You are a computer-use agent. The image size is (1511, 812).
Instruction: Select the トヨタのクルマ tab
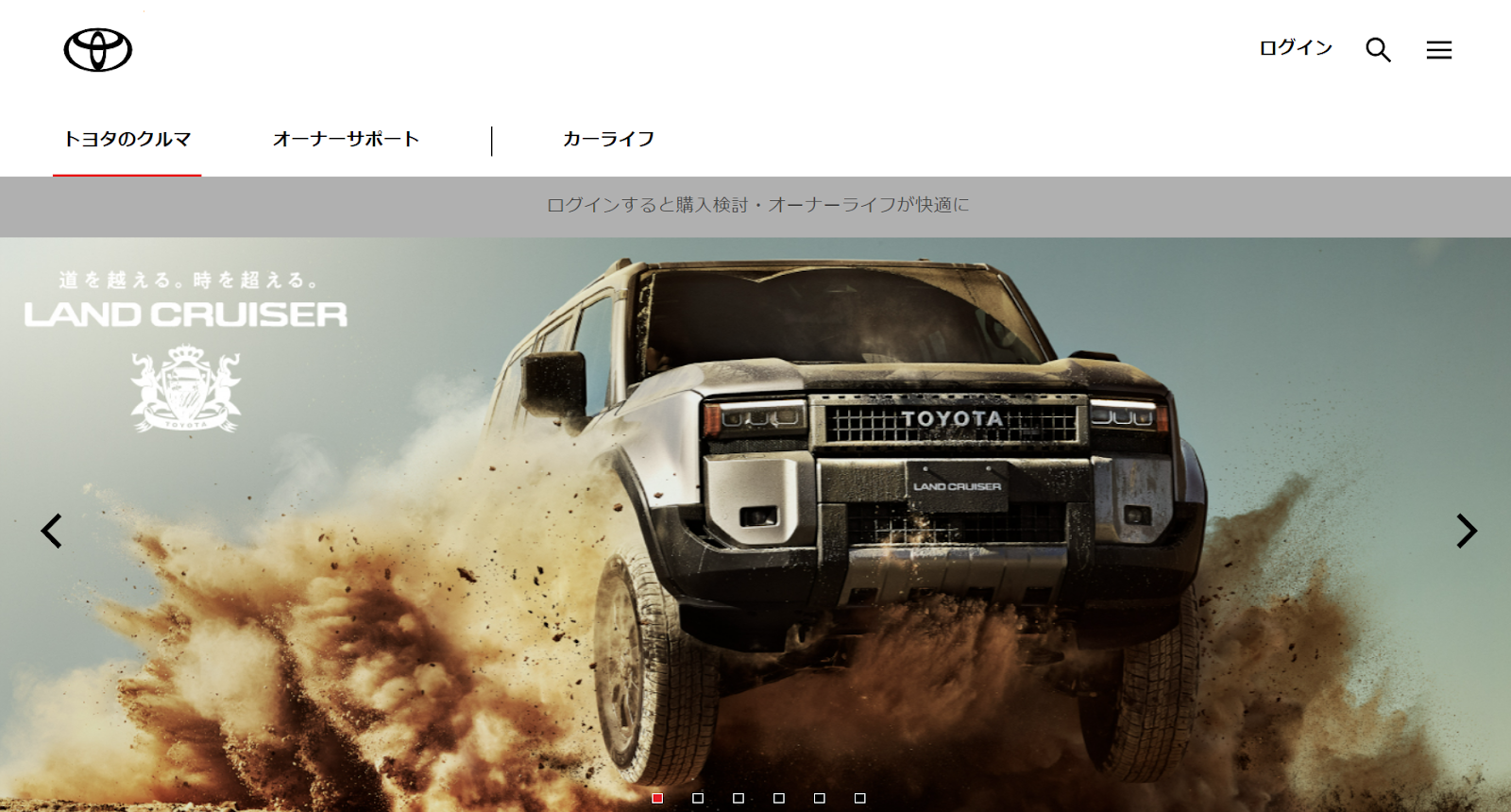[x=127, y=140]
